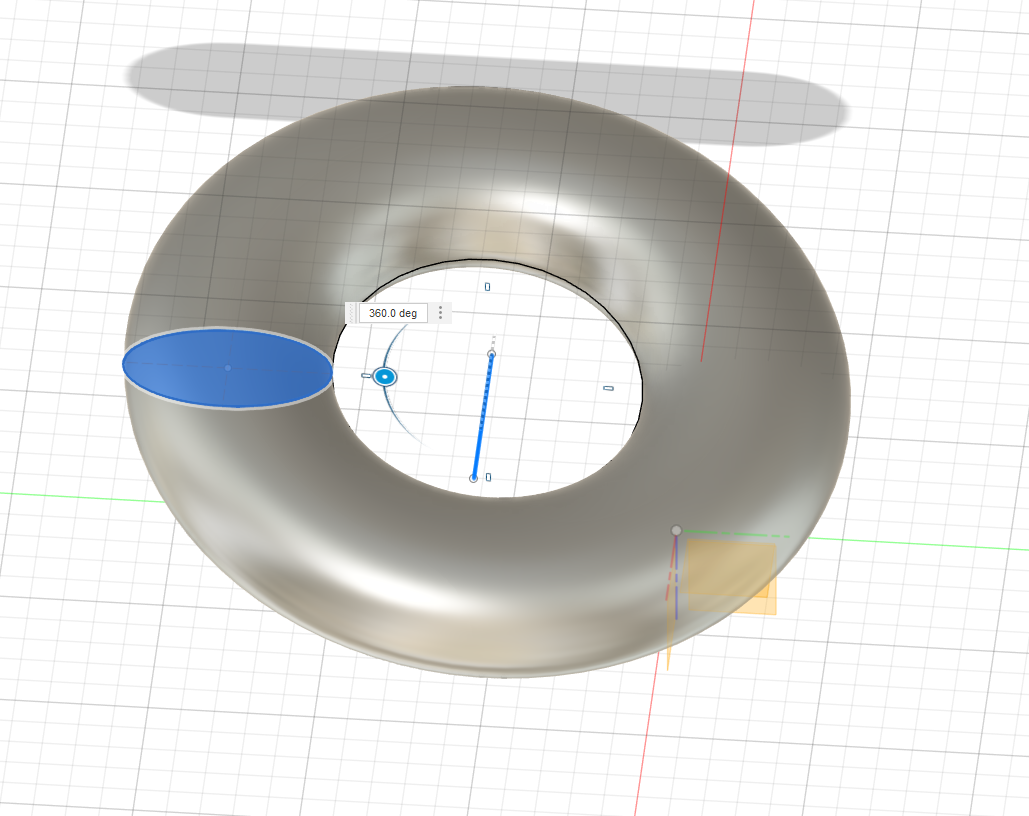Click the dotted drag grip left of angle field
The width and height of the screenshot is (1029, 816).
coord(351,313)
